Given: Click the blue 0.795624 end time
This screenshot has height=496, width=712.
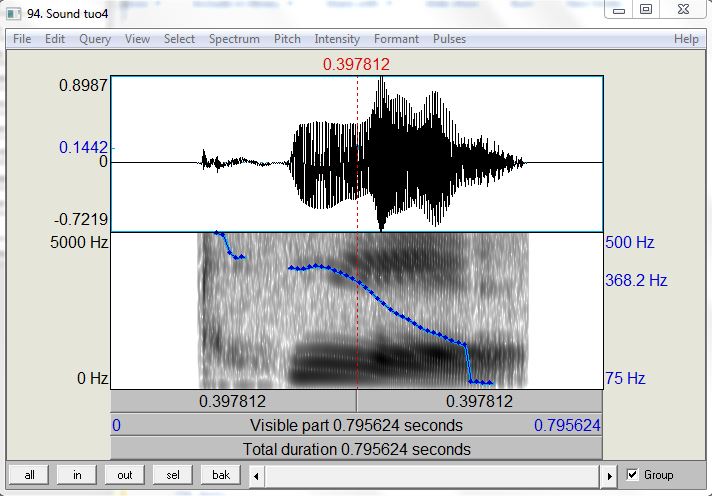Looking at the screenshot, I should [567, 425].
